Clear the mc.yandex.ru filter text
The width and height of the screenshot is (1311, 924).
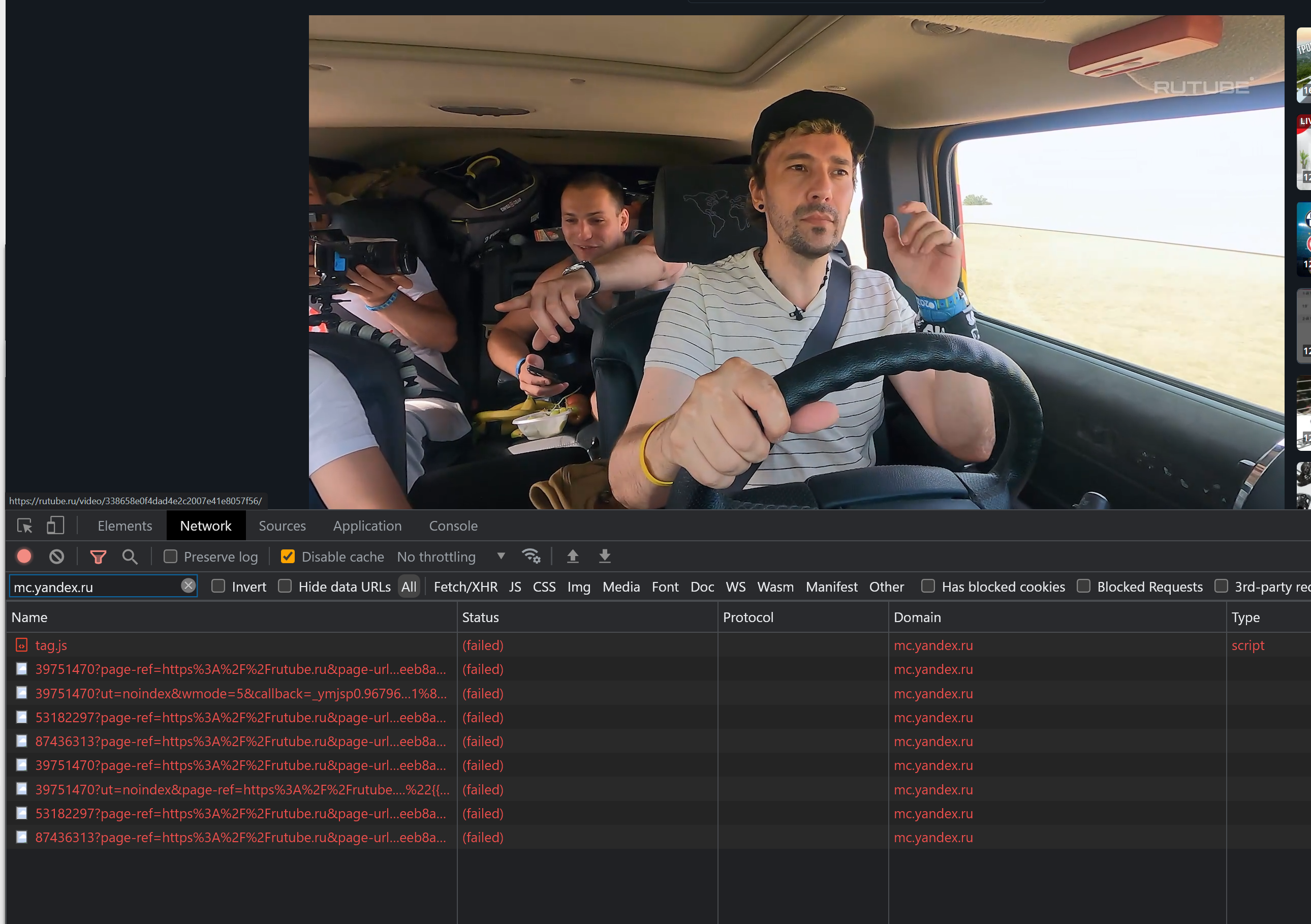[189, 586]
